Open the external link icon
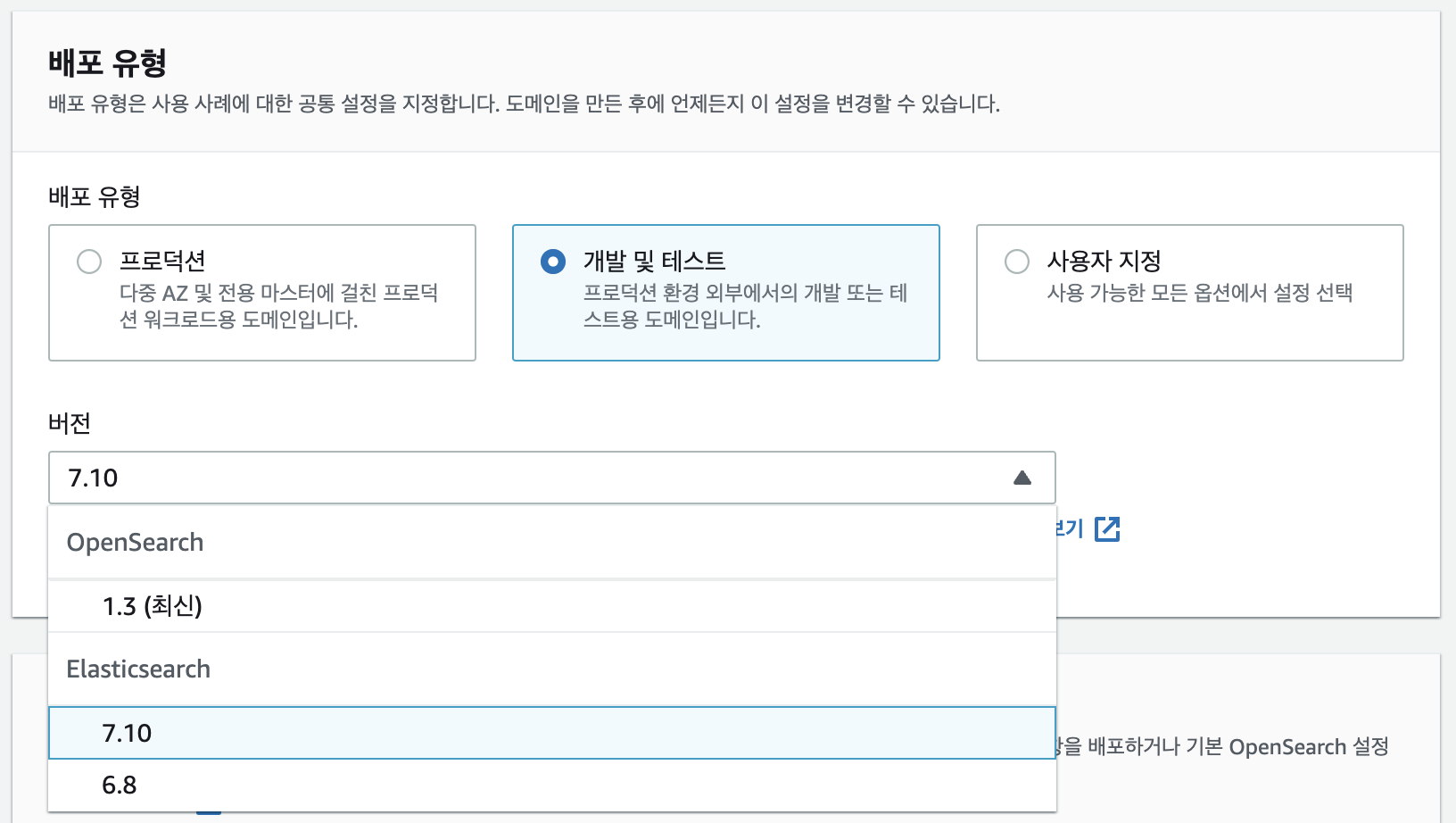 [1107, 528]
